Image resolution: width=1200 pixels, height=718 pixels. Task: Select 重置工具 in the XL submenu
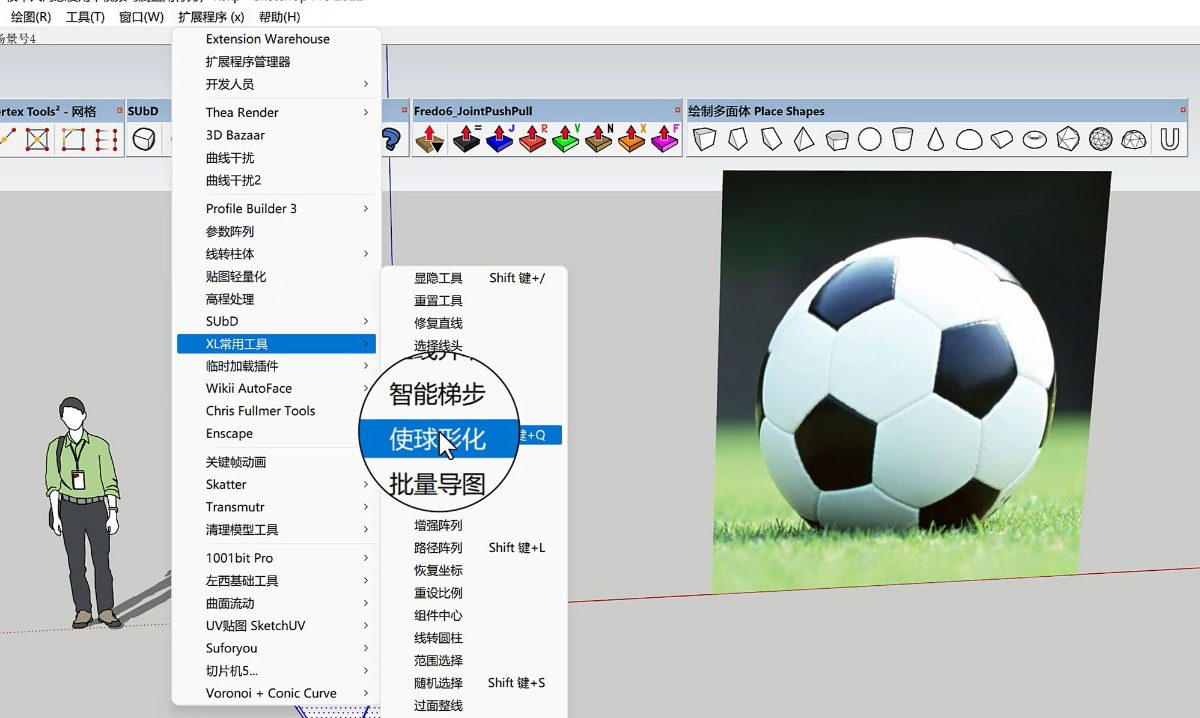point(474,300)
